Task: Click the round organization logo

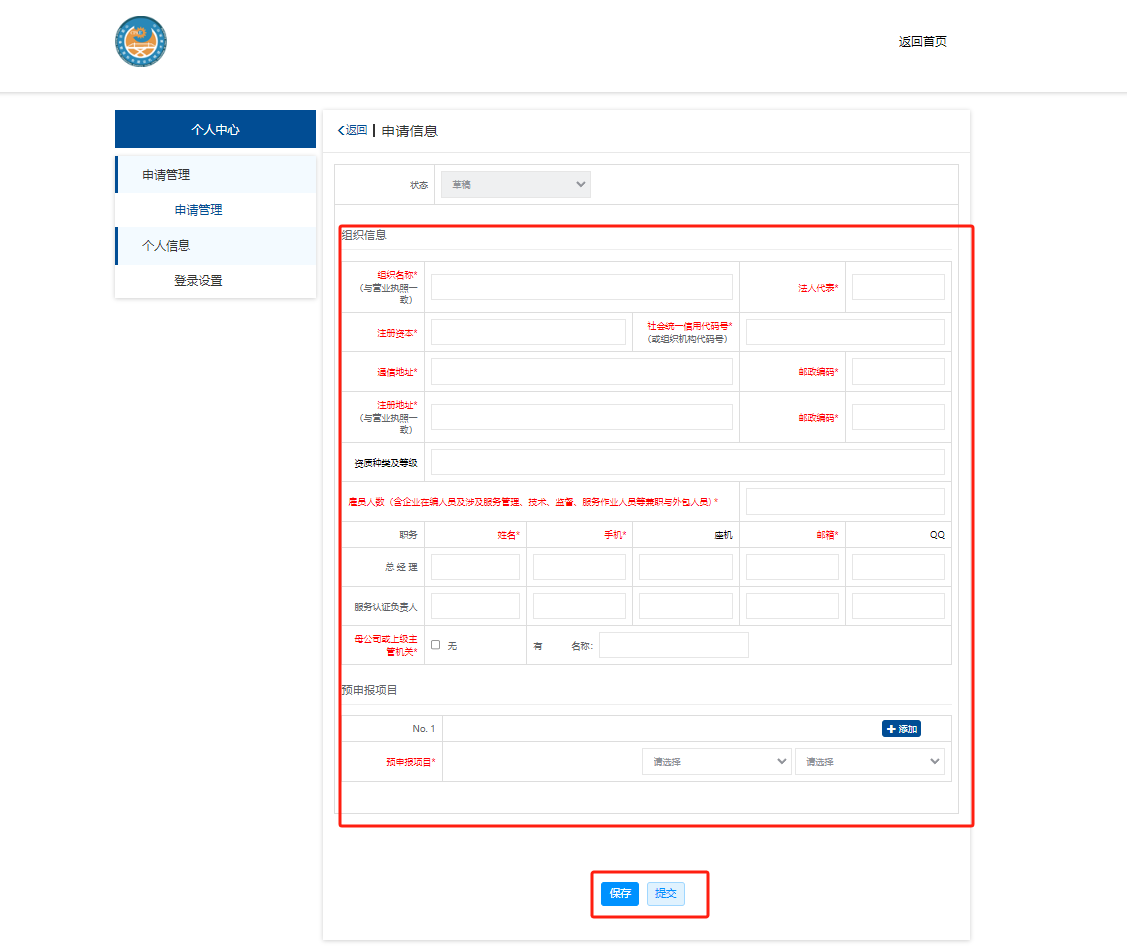Action: coord(141,42)
